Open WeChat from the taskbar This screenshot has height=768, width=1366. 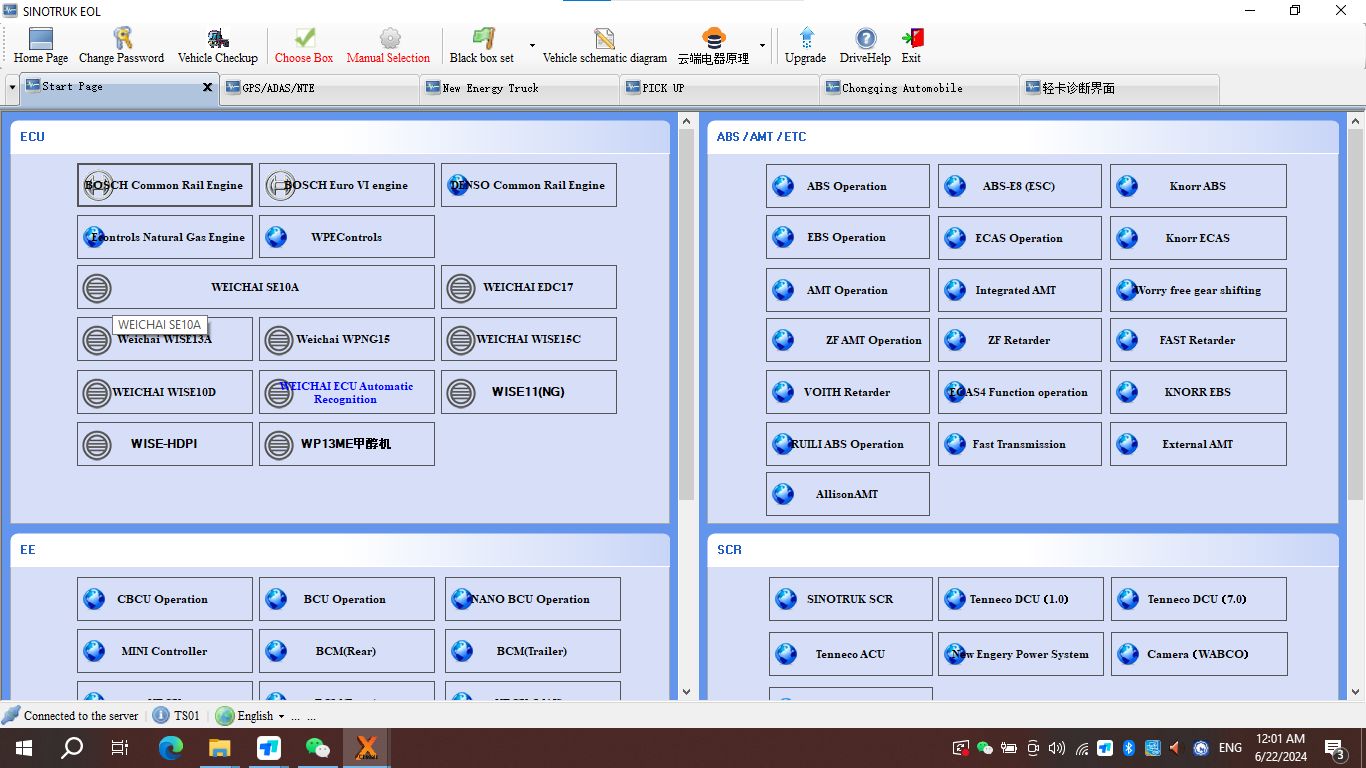[x=317, y=748]
